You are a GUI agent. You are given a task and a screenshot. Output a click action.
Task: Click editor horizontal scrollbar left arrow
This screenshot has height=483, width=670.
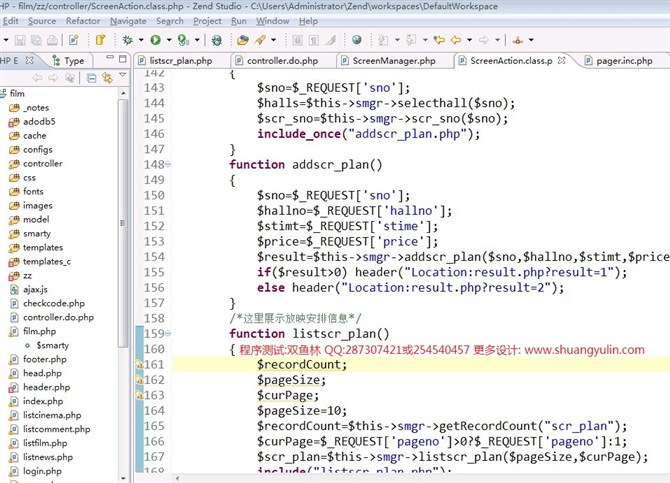(177, 478)
